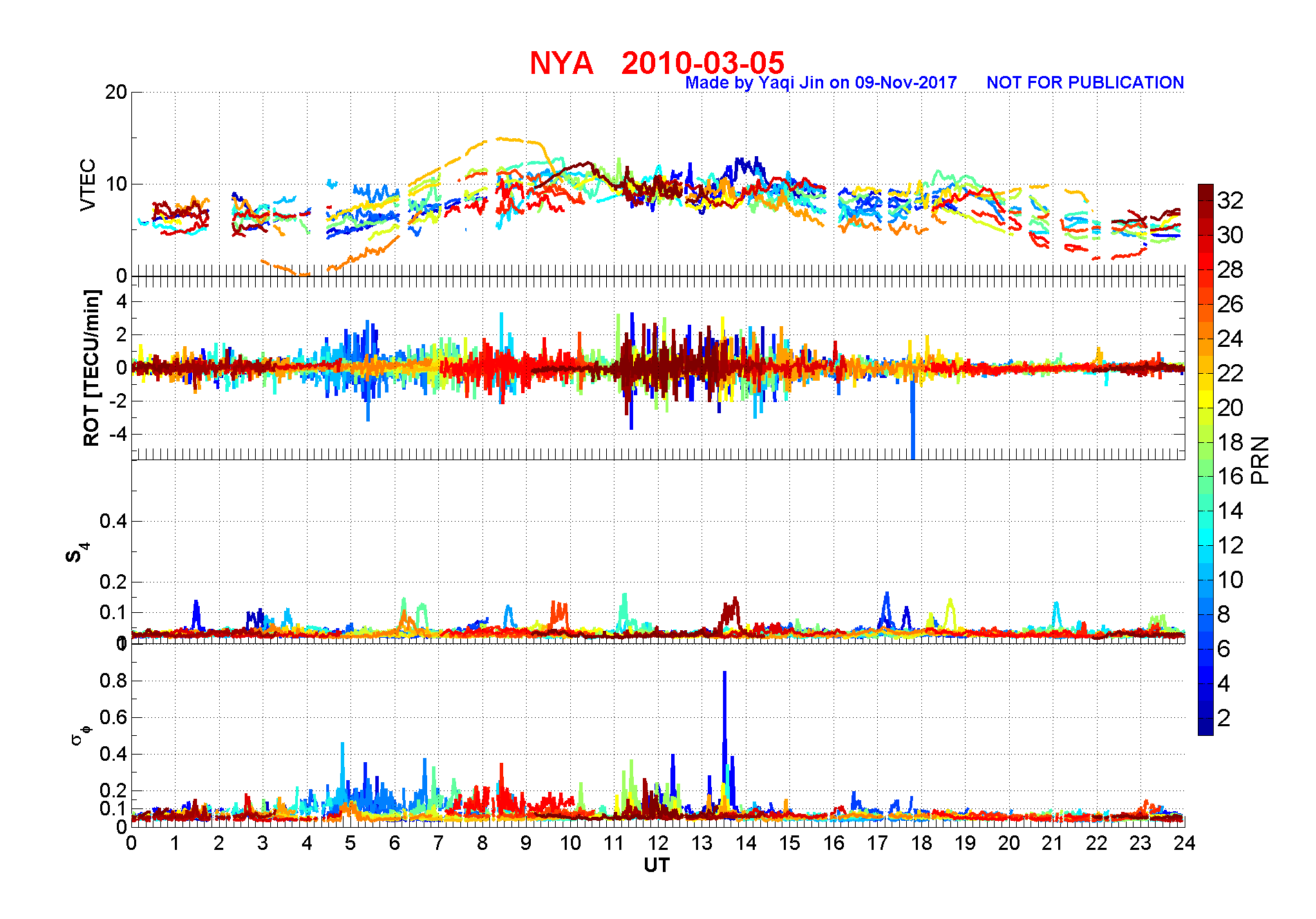The image size is (1316, 919).
Task: Click the S4 y-axis label
Action: (x=77, y=553)
